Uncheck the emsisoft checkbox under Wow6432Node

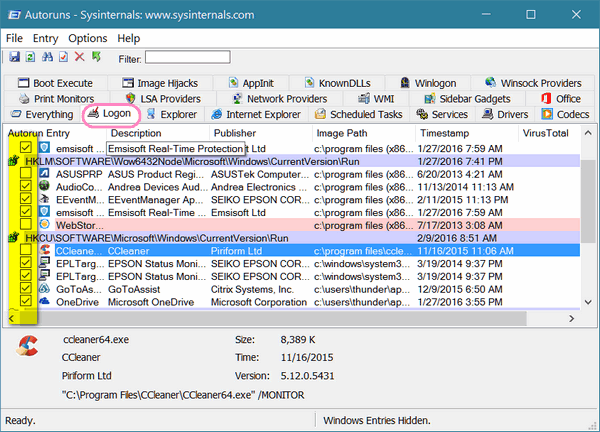pos(26,212)
